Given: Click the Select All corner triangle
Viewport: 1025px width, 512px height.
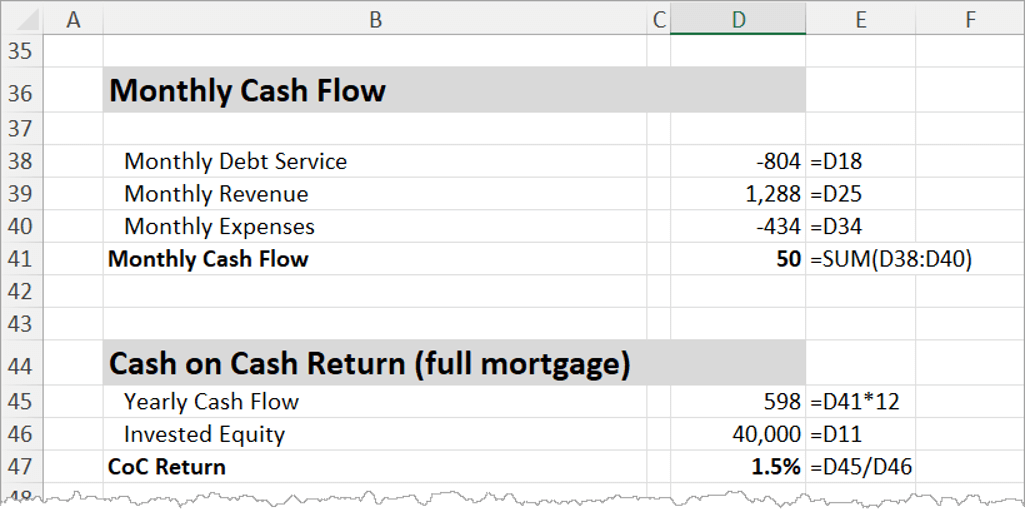Looking at the screenshot, I should [x=21, y=18].
